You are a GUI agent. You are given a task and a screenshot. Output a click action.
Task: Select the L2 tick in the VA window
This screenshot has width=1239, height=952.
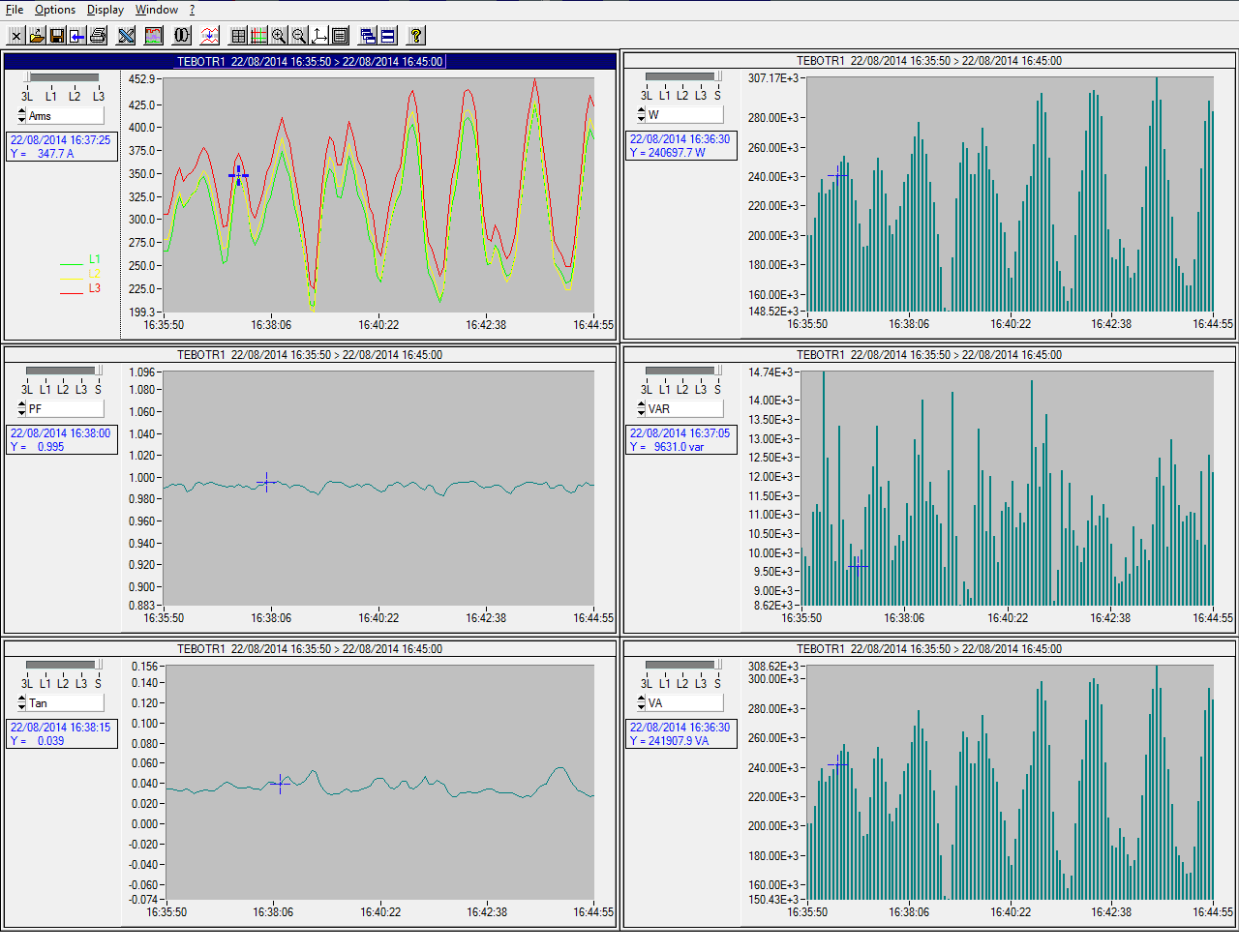click(682, 684)
